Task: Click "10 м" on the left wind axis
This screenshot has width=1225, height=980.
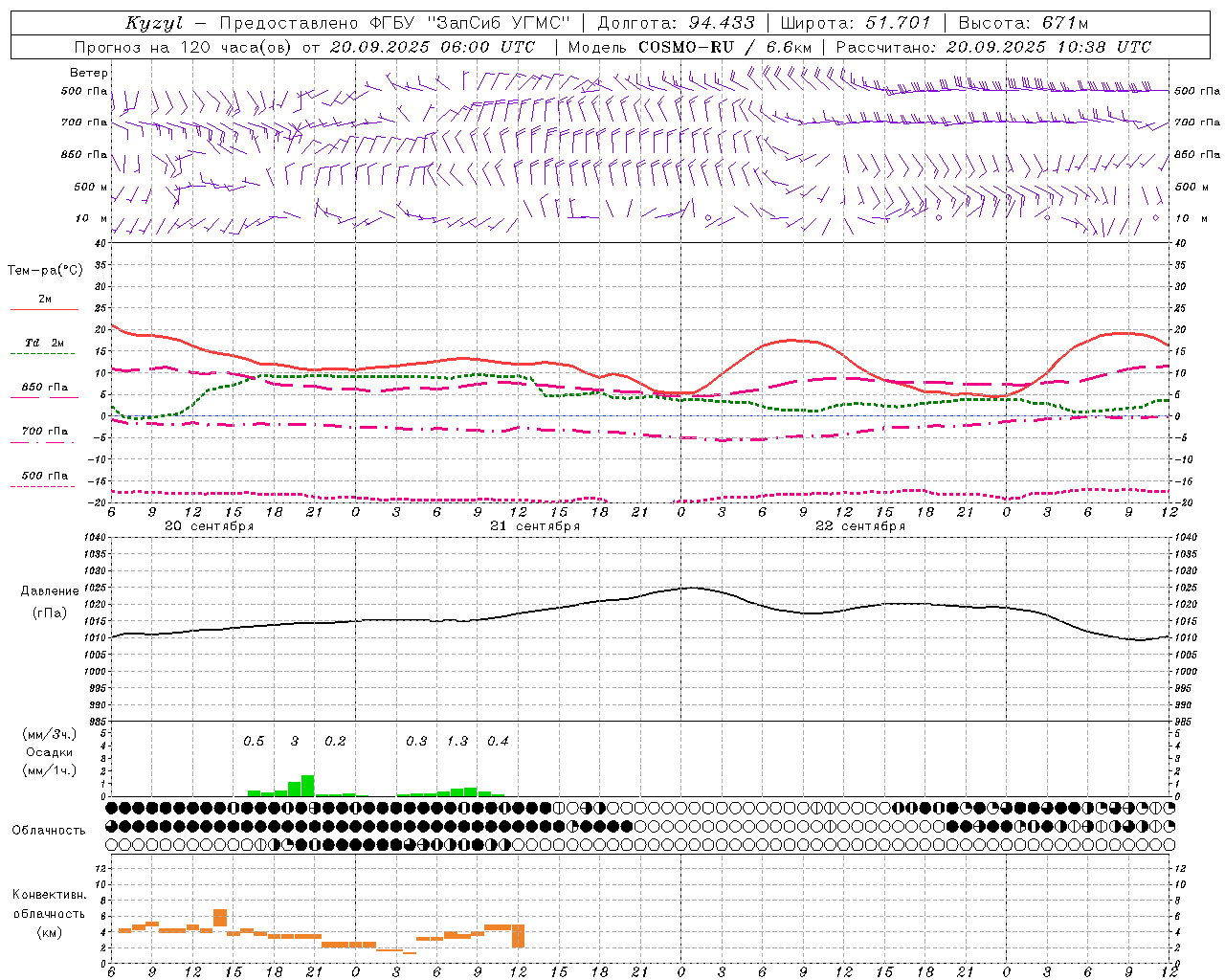Action: pyautogui.click(x=92, y=218)
